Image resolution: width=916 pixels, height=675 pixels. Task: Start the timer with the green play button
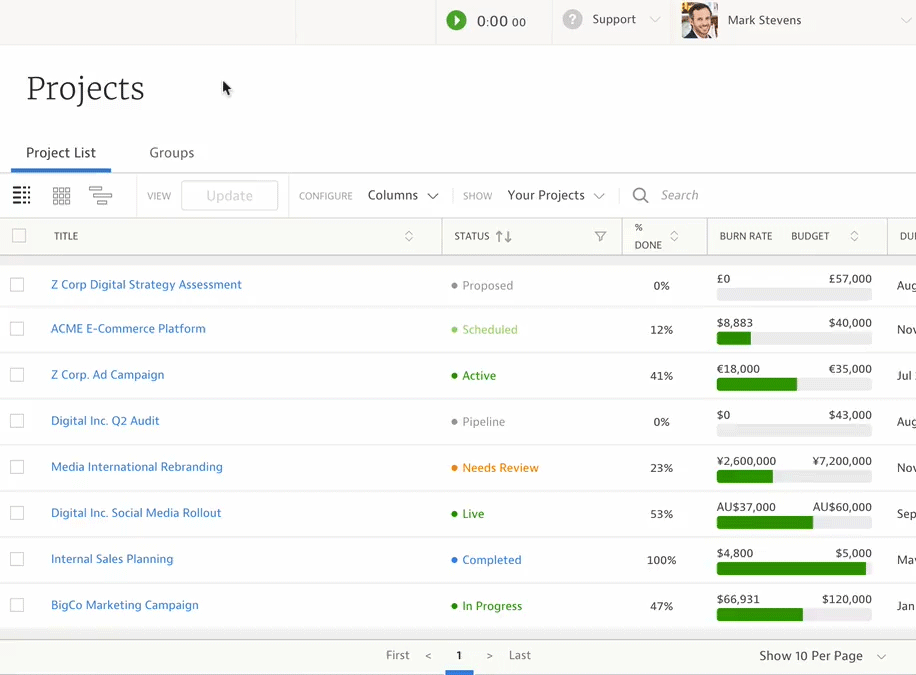click(456, 20)
